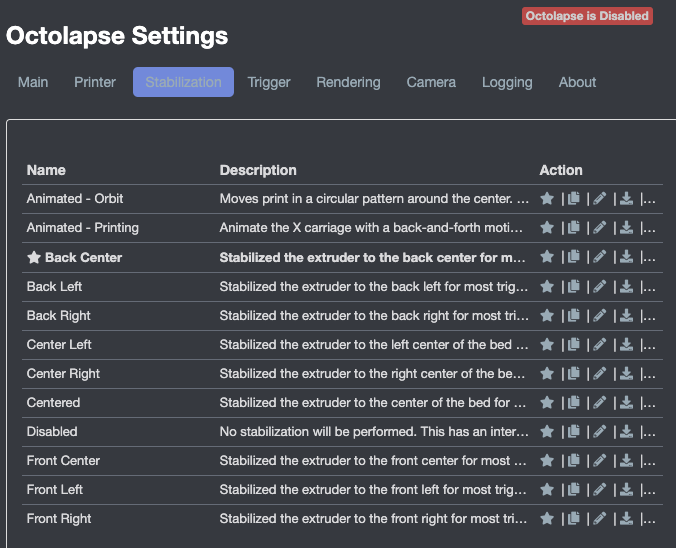The height and width of the screenshot is (548, 676).
Task: Click the Front Left profile name
Action: tap(55, 489)
